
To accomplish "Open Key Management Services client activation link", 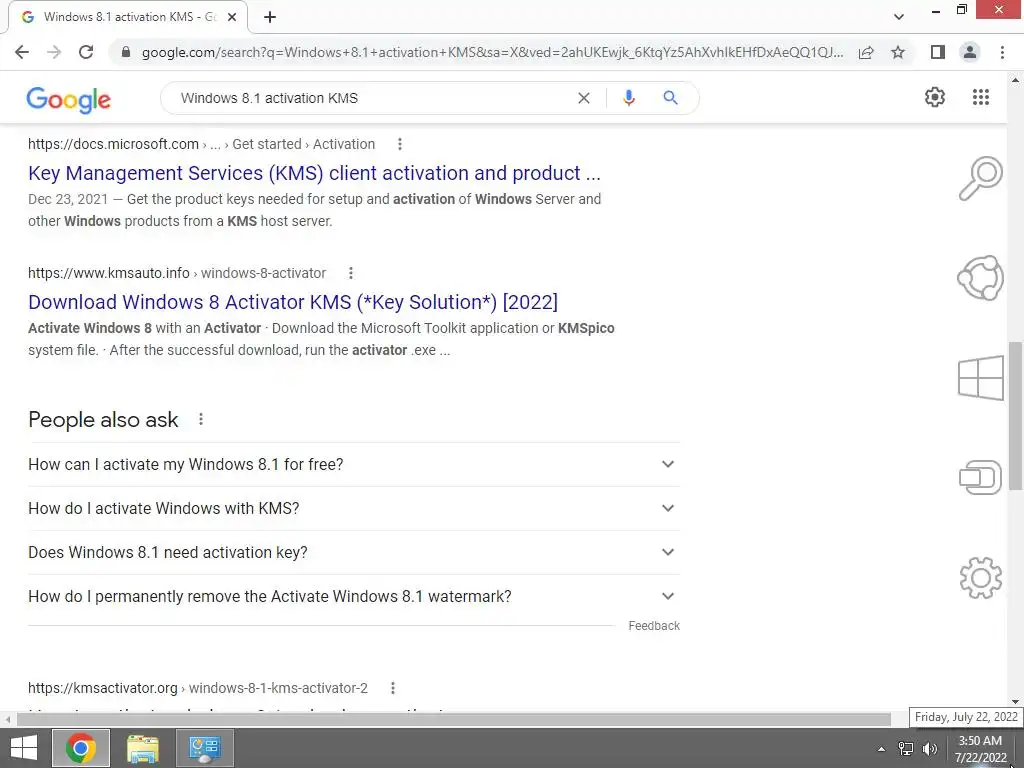I will [x=314, y=173].
